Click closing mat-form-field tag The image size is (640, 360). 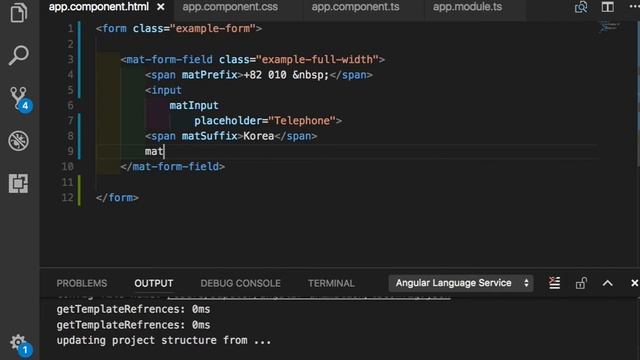pyautogui.click(x=173, y=167)
